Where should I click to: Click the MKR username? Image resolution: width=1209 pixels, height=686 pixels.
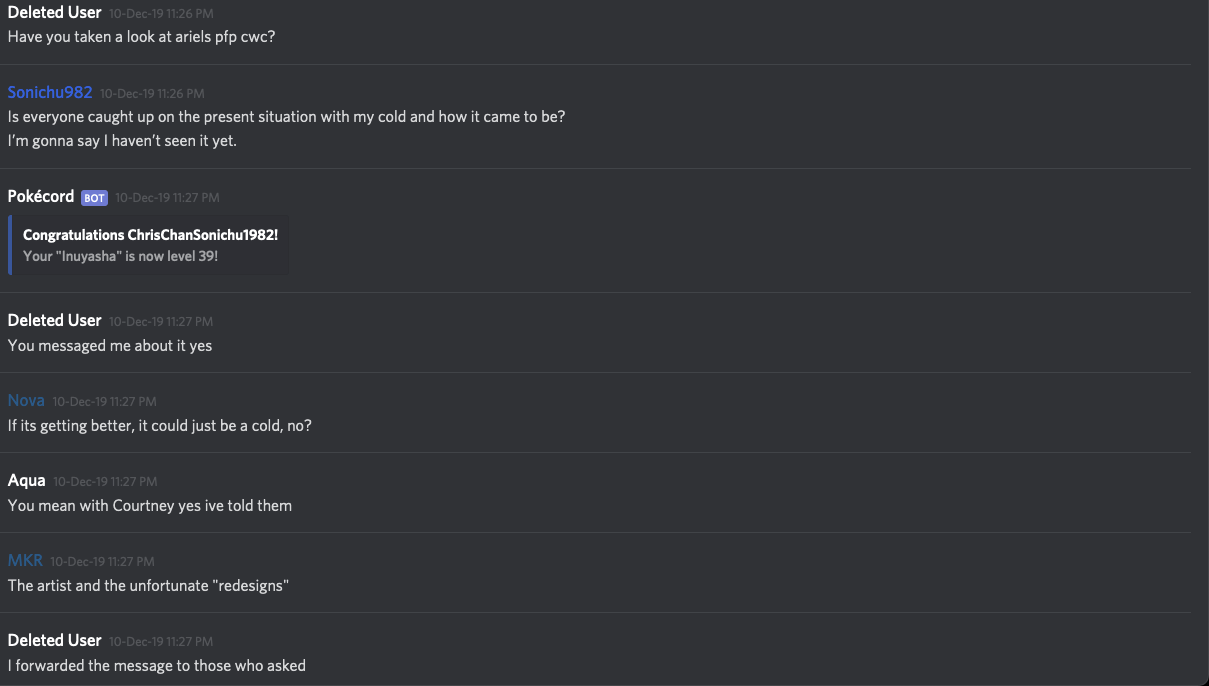coord(25,560)
